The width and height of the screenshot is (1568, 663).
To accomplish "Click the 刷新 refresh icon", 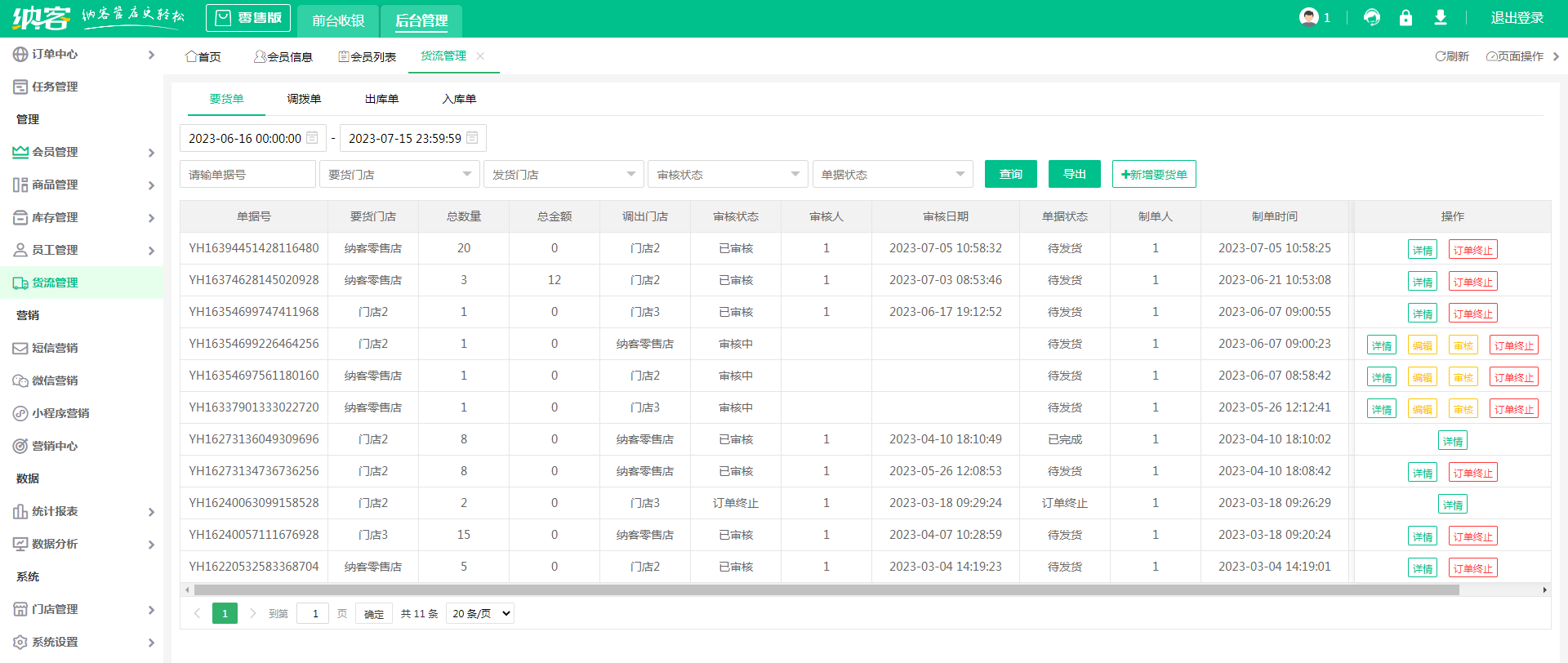I will point(1441,56).
